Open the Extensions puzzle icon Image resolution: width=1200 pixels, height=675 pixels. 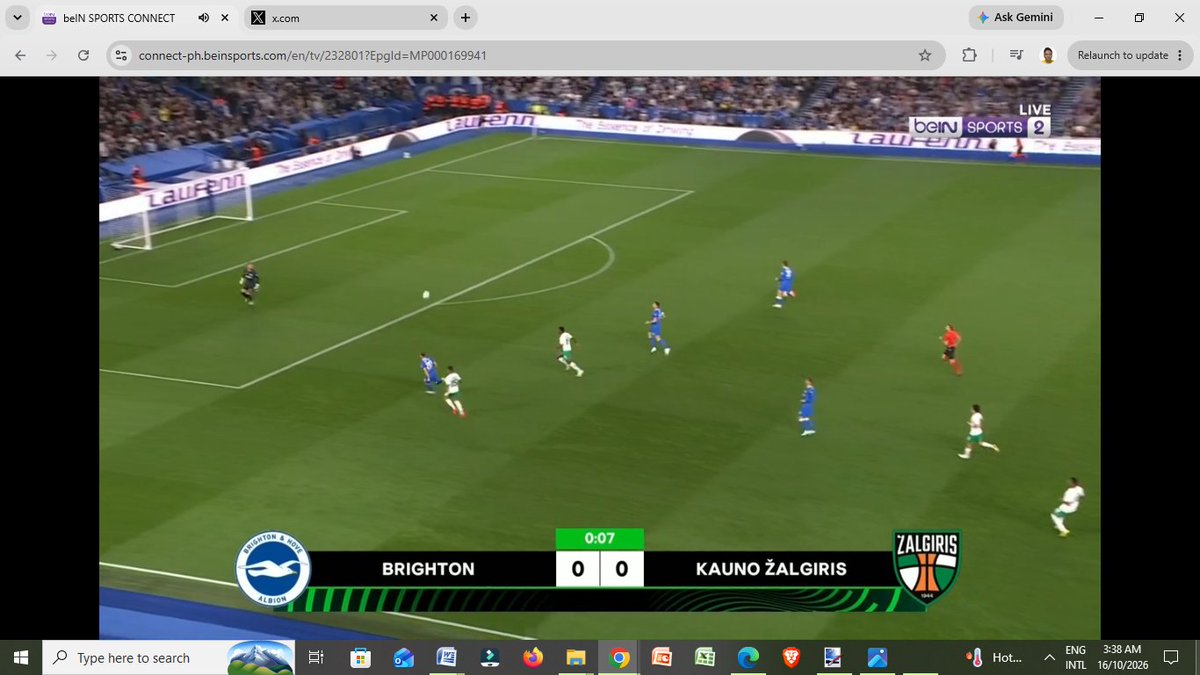click(x=969, y=55)
